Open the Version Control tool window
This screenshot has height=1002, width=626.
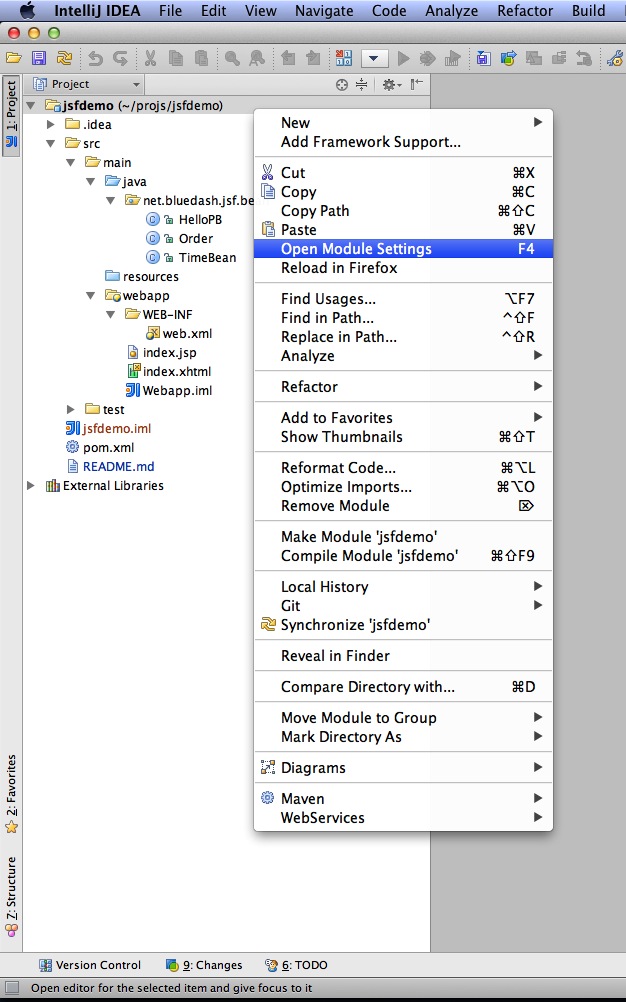click(x=90, y=965)
